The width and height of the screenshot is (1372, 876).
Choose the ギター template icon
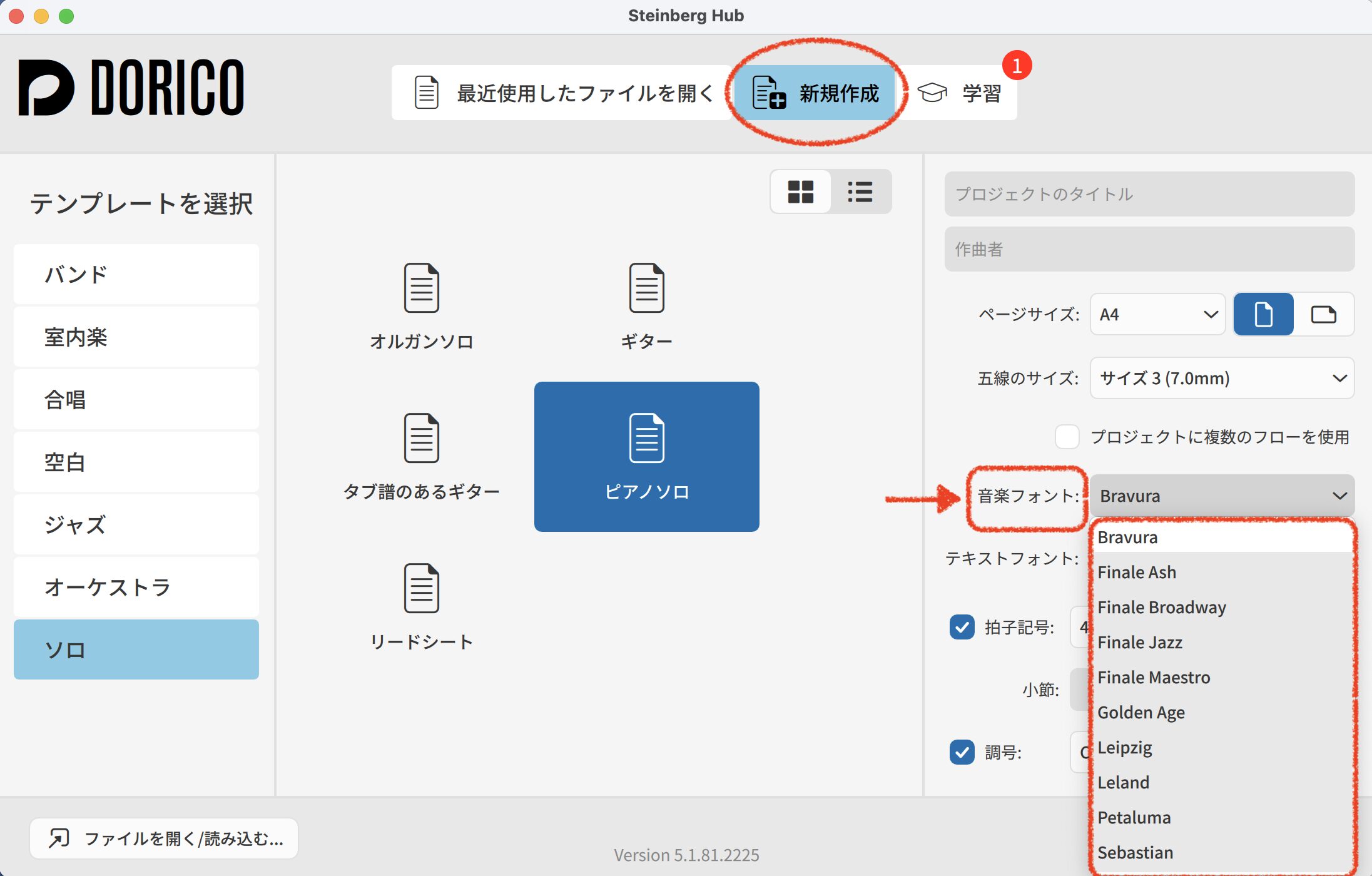(x=646, y=288)
